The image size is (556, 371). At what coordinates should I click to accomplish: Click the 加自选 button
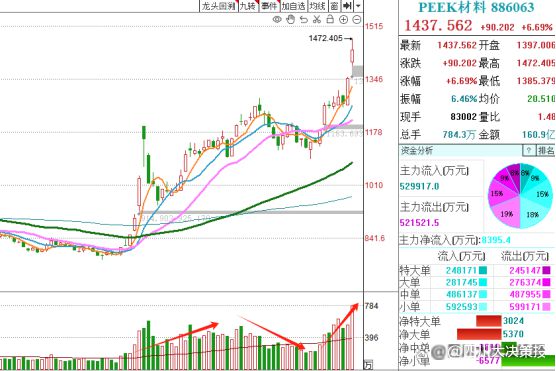point(294,6)
